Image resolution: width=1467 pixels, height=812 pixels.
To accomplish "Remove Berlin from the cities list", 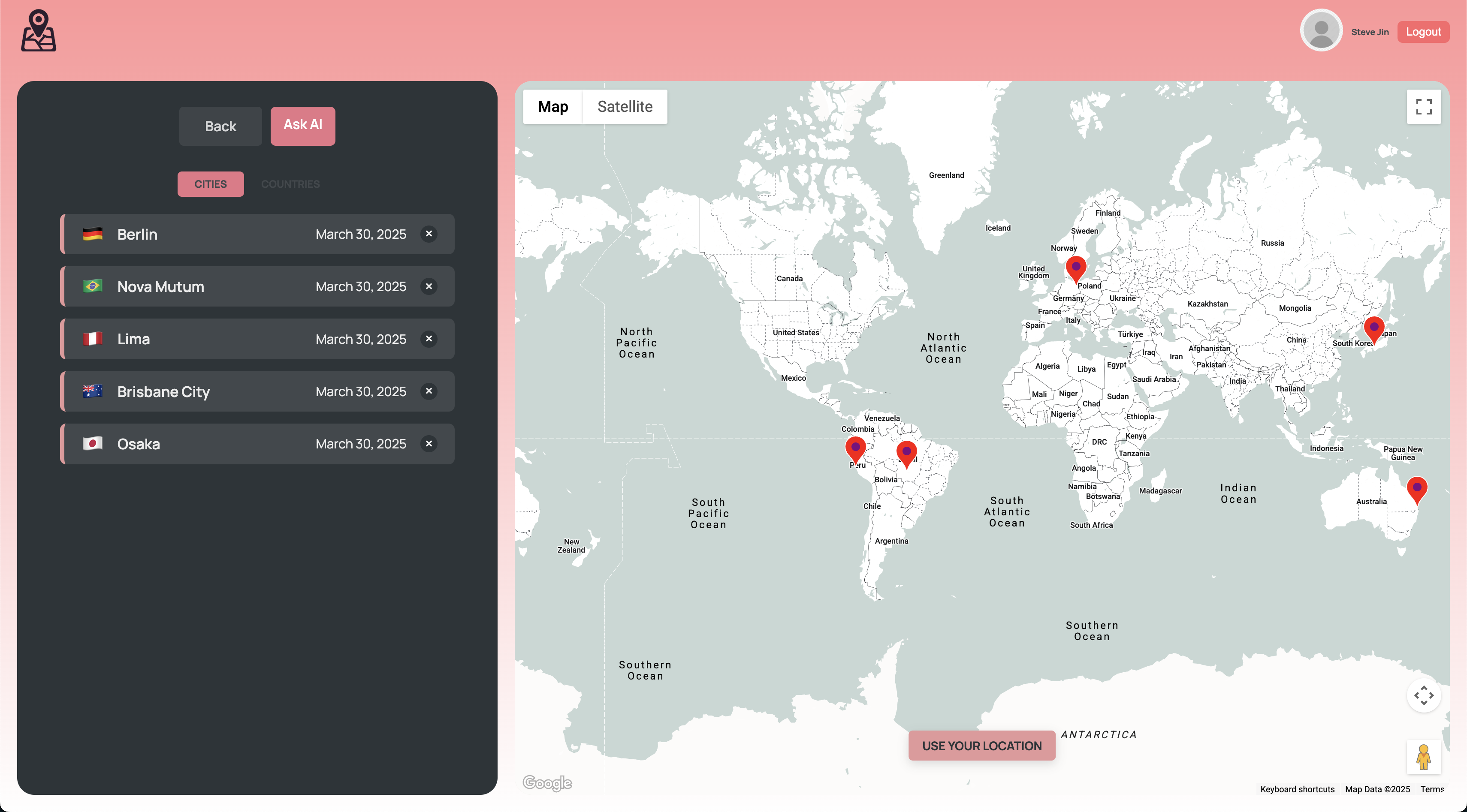I will (429, 234).
